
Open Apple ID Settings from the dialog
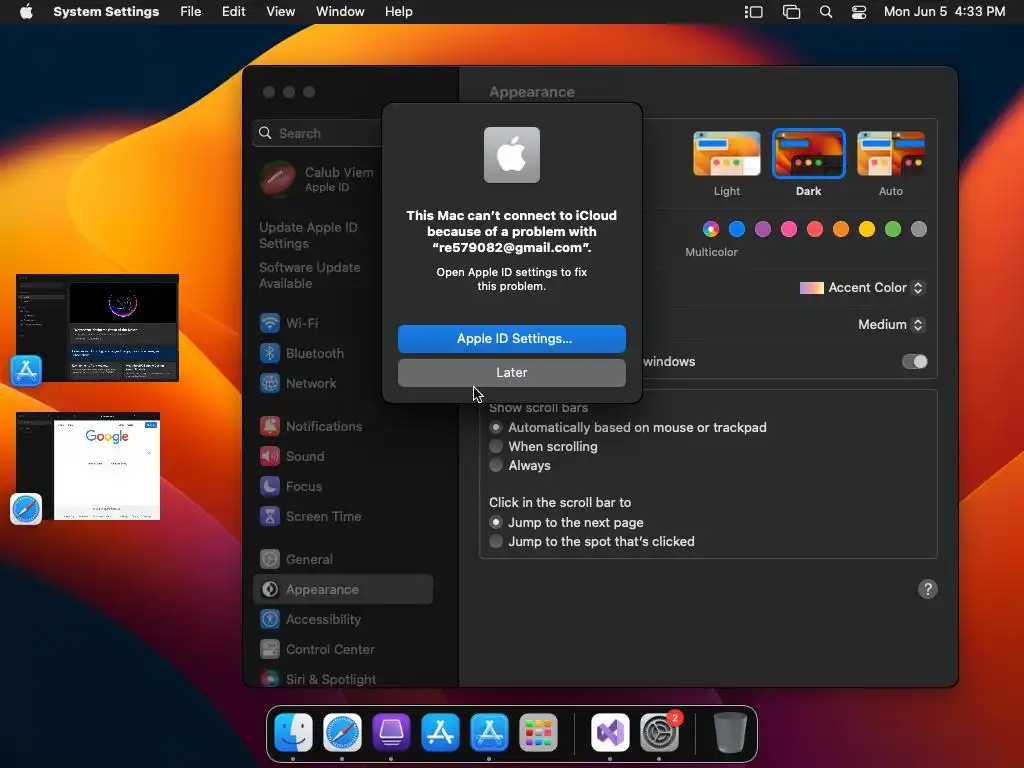tap(511, 338)
